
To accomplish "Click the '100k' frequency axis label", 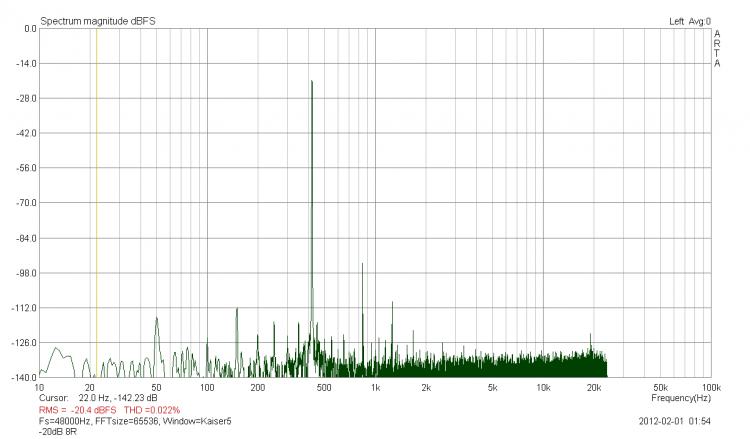I will point(711,387).
